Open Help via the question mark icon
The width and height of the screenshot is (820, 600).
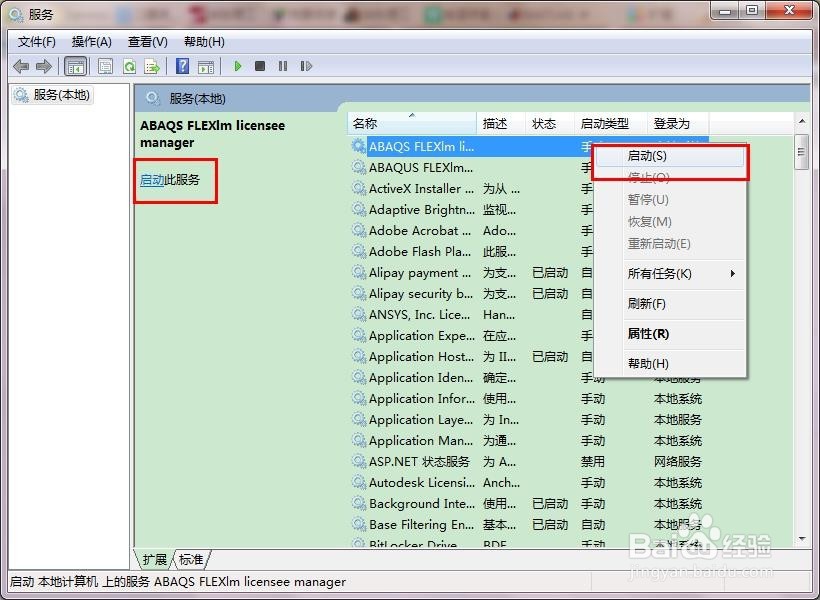tap(184, 66)
